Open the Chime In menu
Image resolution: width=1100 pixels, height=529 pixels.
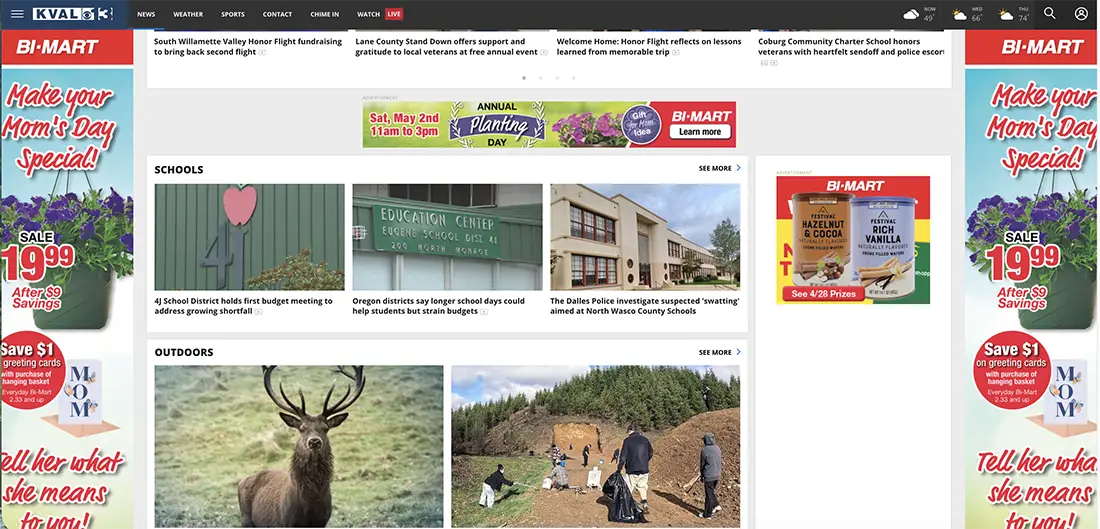click(x=325, y=14)
